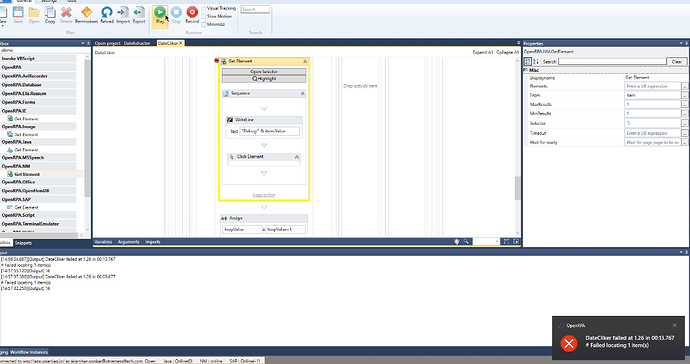This screenshot has height=364, width=690.
Task: Click the Export icon
Action: click(x=139, y=13)
